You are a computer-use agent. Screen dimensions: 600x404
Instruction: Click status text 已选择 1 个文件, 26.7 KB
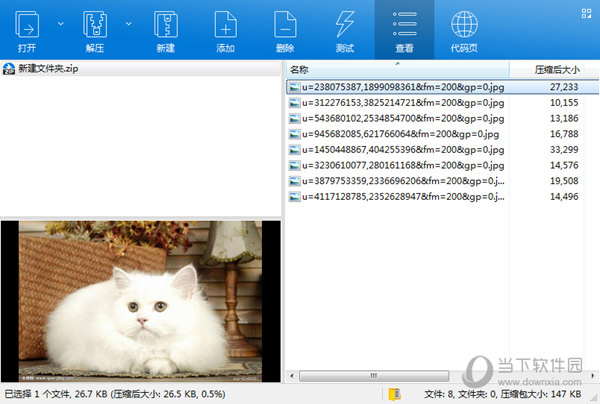[x=56, y=394]
